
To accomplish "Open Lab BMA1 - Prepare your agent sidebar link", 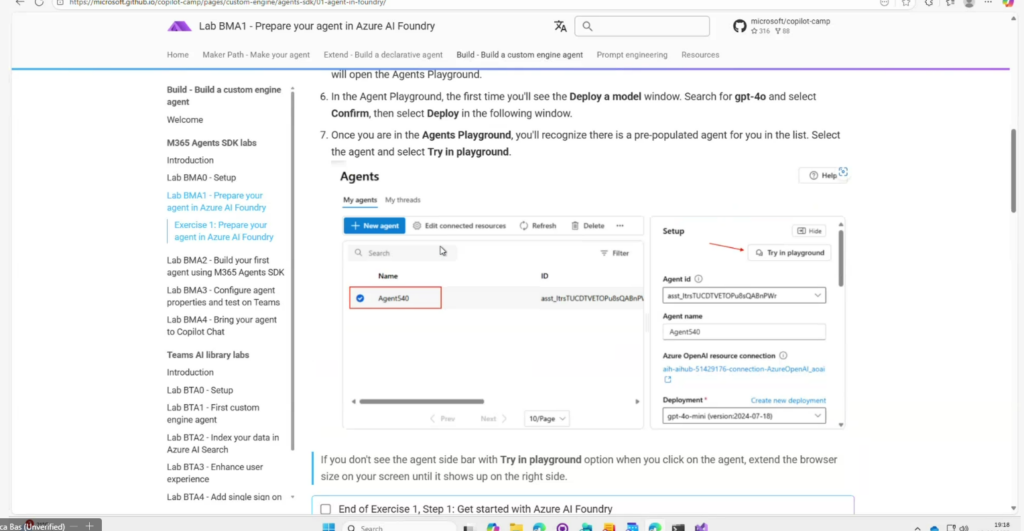I will pyautogui.click(x=216, y=201).
